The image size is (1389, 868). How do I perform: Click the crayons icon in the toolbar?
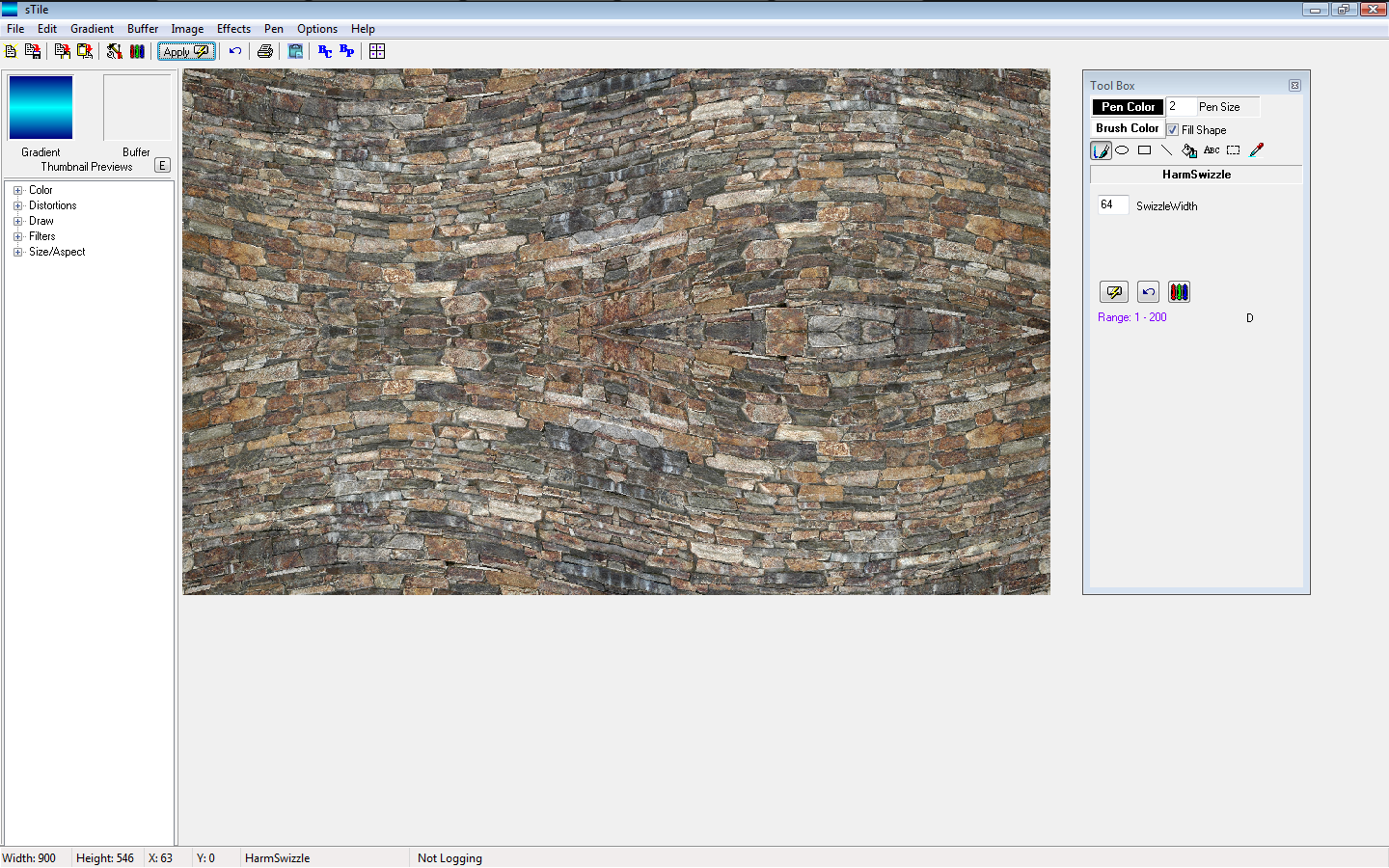tap(137, 50)
